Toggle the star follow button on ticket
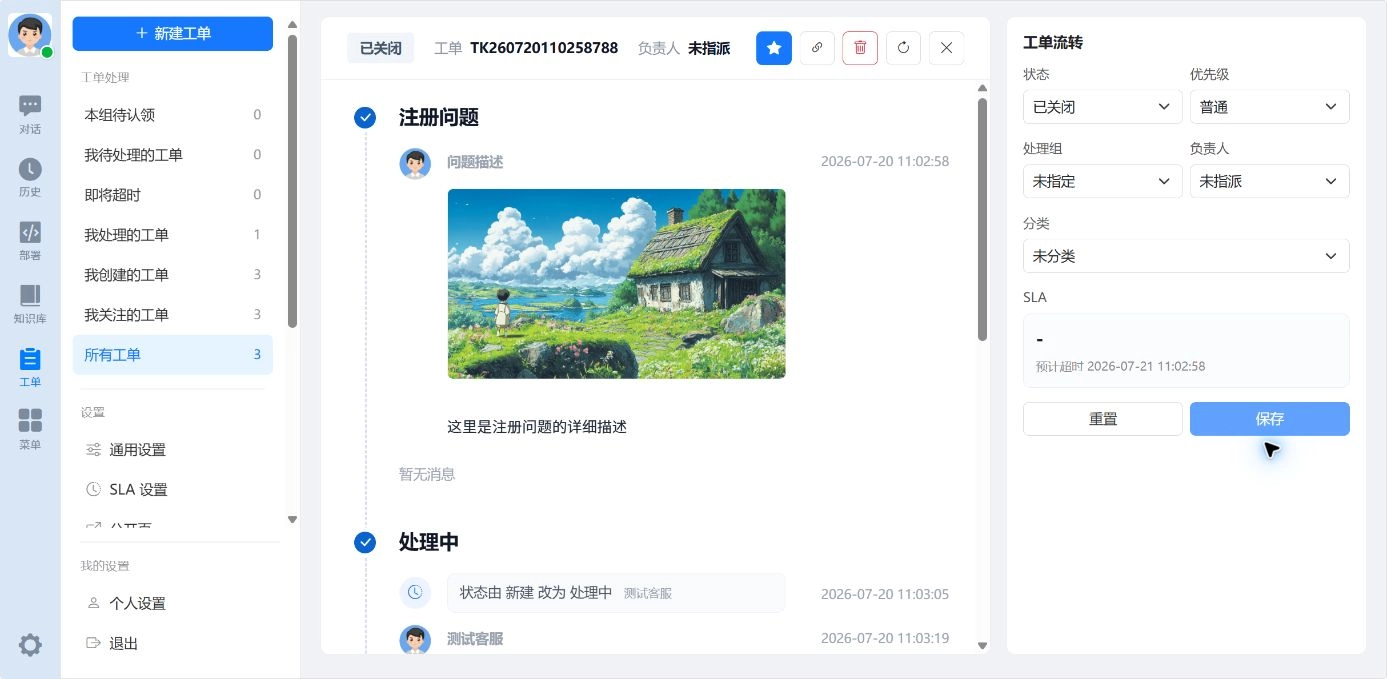Viewport: 1387px width, 679px height. [x=774, y=48]
